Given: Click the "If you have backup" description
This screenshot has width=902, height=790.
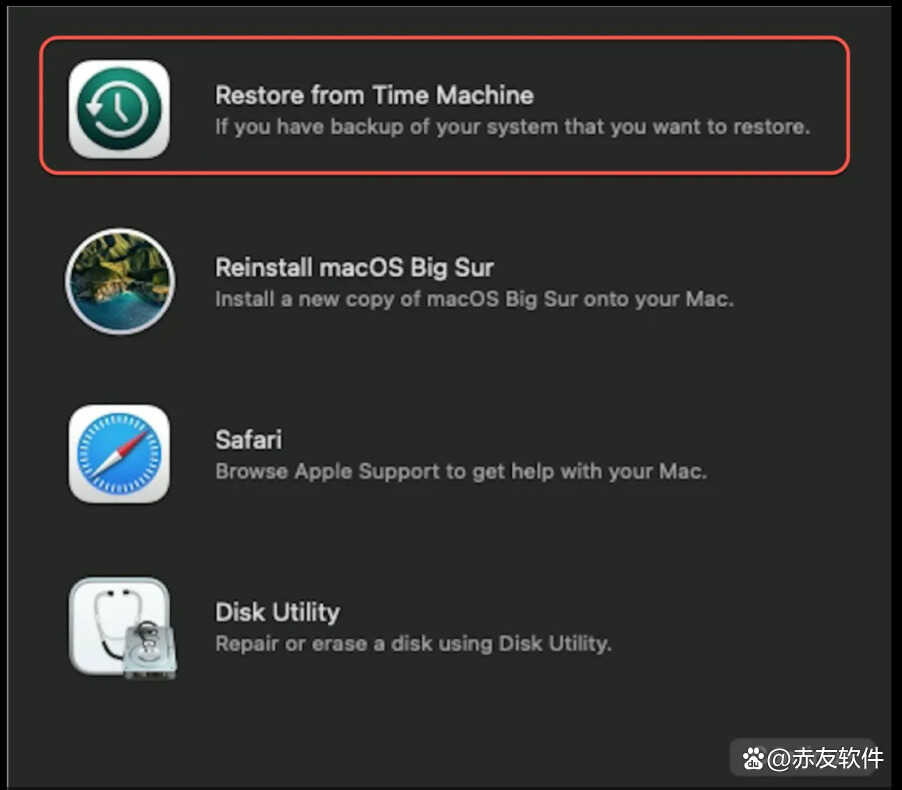Looking at the screenshot, I should tap(513, 127).
